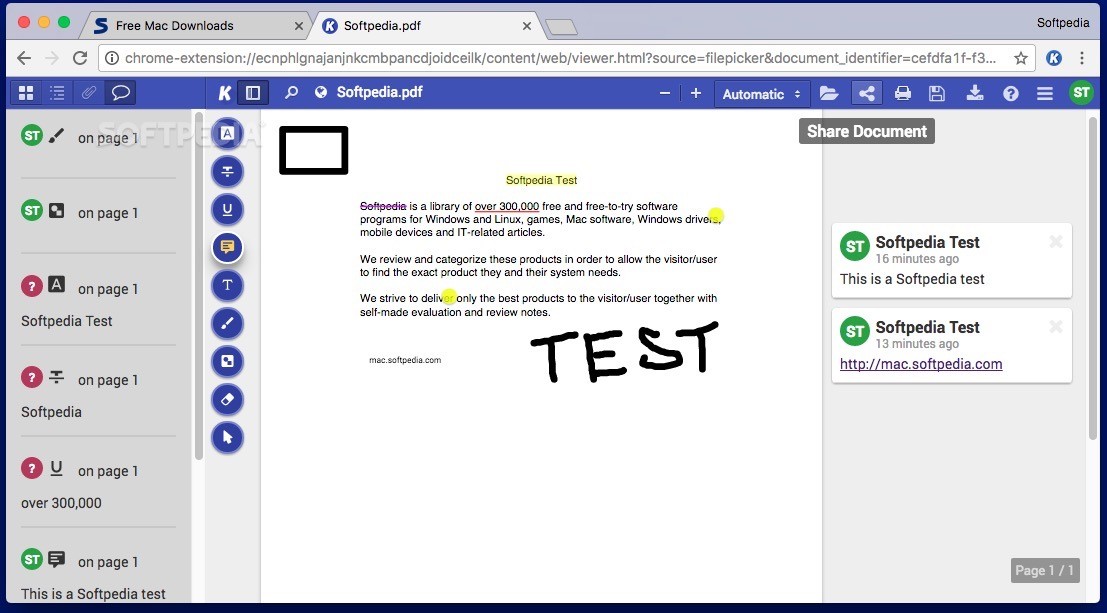Open the shape annotation on page 1
The width and height of the screenshot is (1107, 613).
pos(98,215)
